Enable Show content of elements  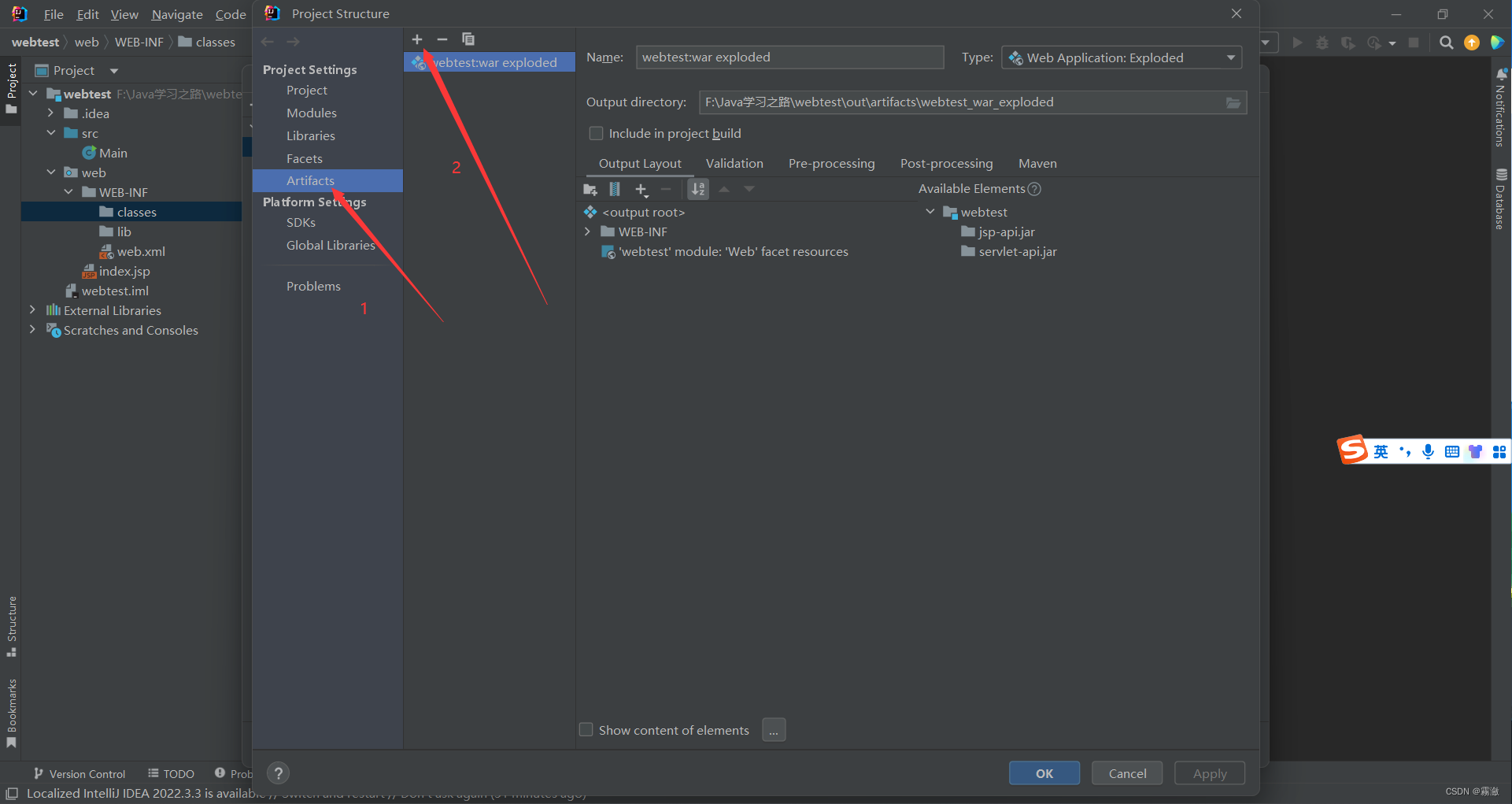pos(586,730)
